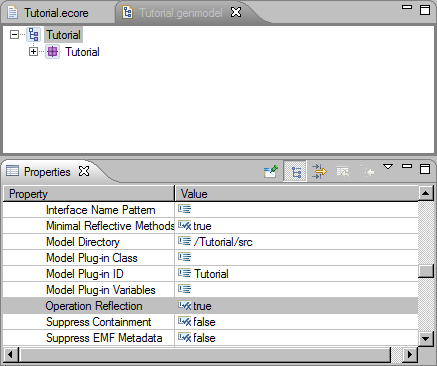Select the Model Plug-in Variables property
This screenshot has height=366, width=437.
[x=101, y=290]
